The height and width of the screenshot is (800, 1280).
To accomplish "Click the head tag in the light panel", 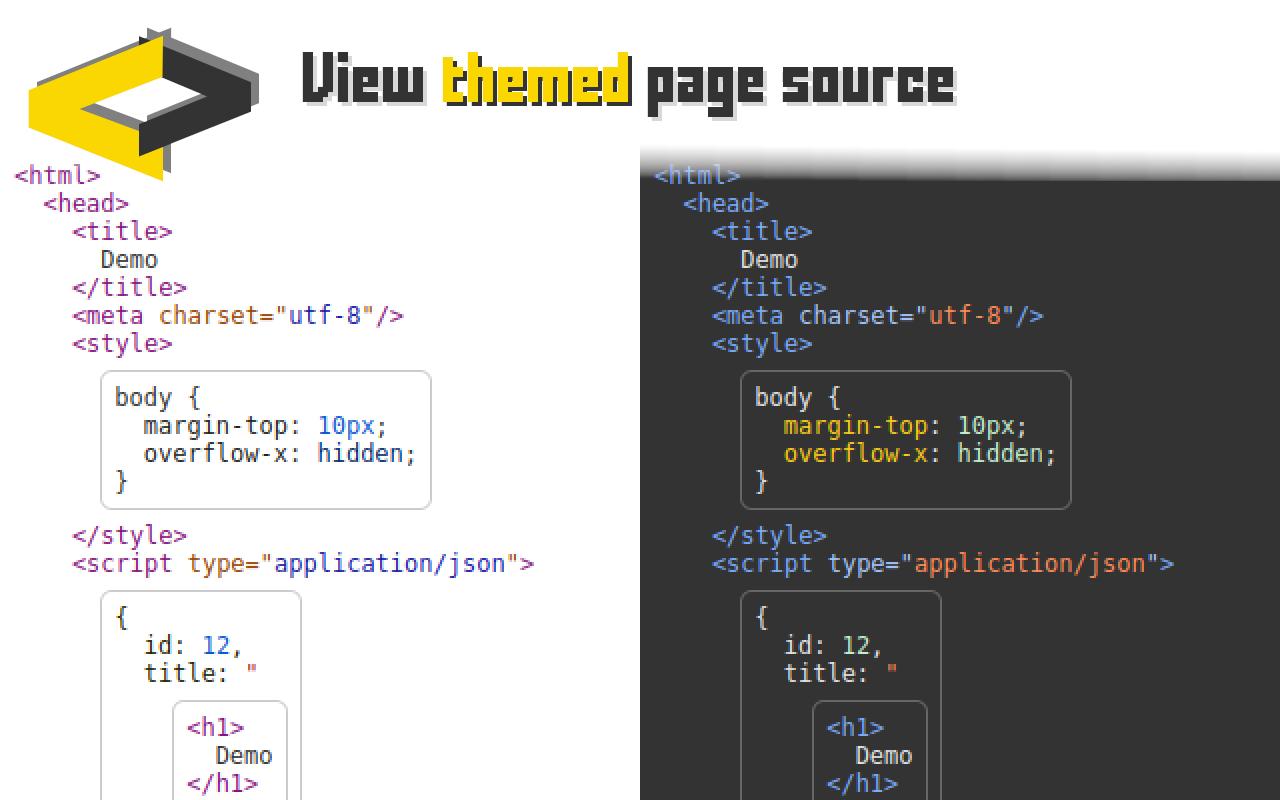I will click(x=86, y=204).
